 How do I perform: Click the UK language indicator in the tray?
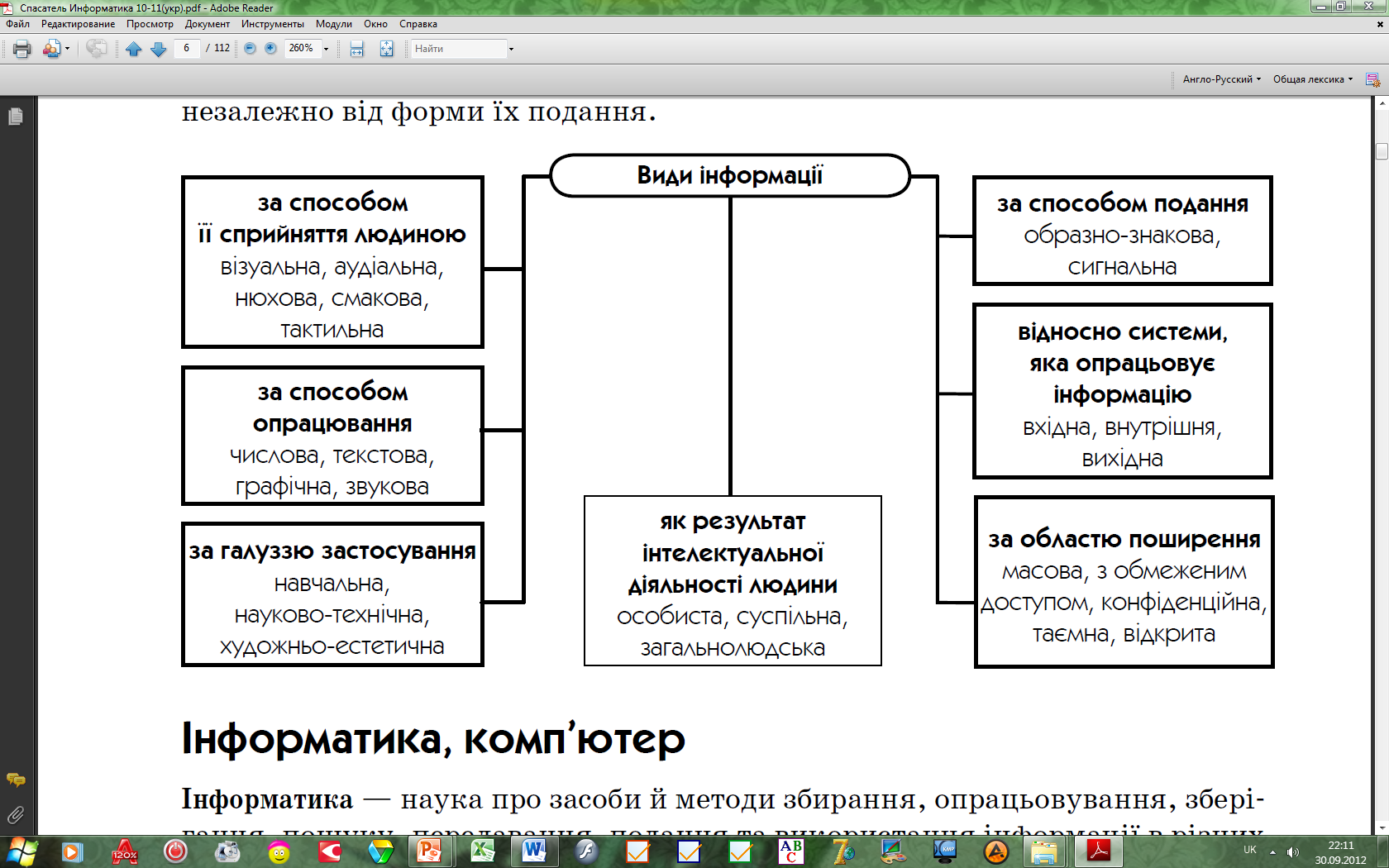tap(1250, 851)
